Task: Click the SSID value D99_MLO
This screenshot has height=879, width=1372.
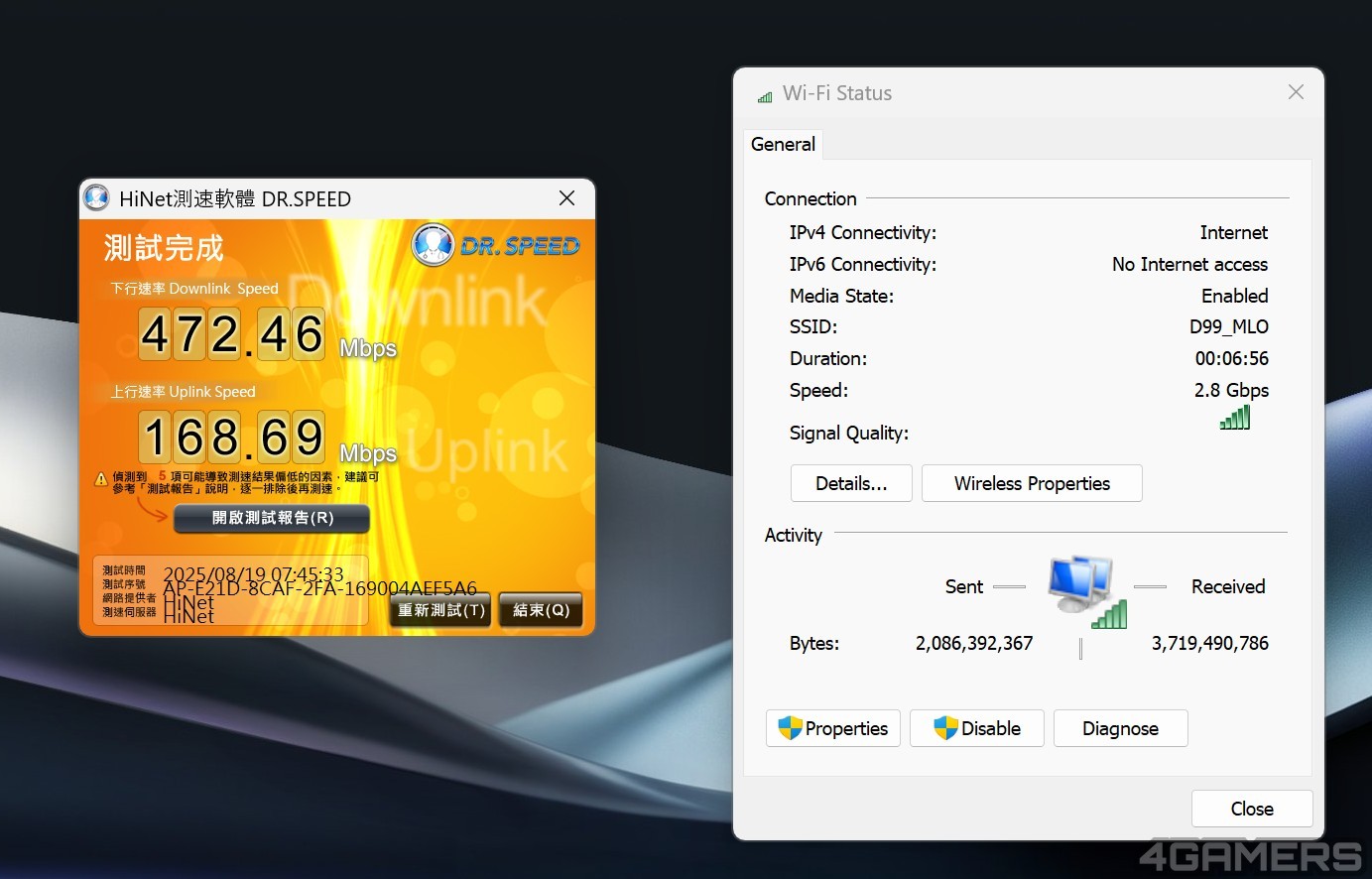Action: (x=1229, y=326)
